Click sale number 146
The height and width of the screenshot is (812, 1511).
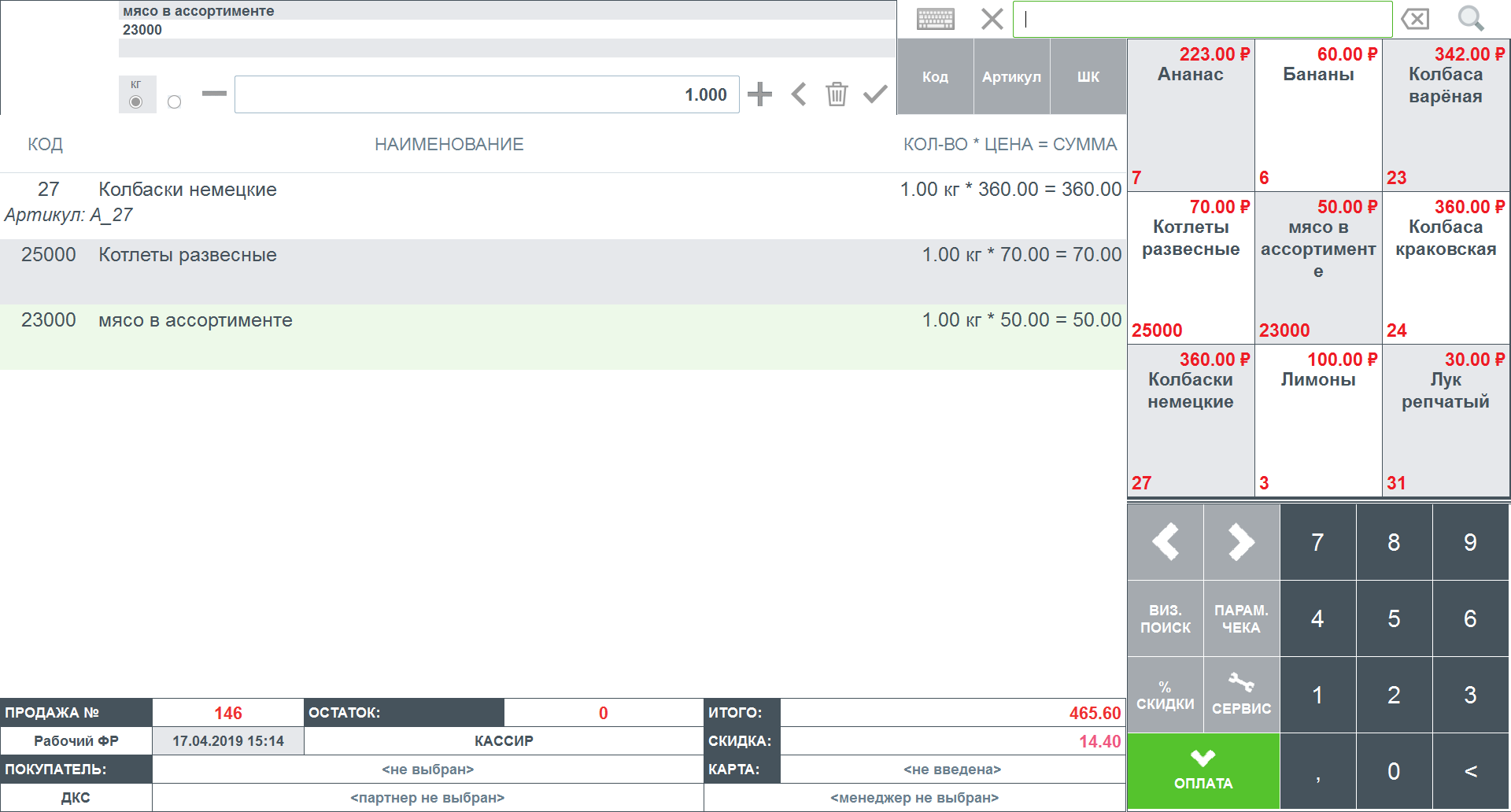pos(228,713)
